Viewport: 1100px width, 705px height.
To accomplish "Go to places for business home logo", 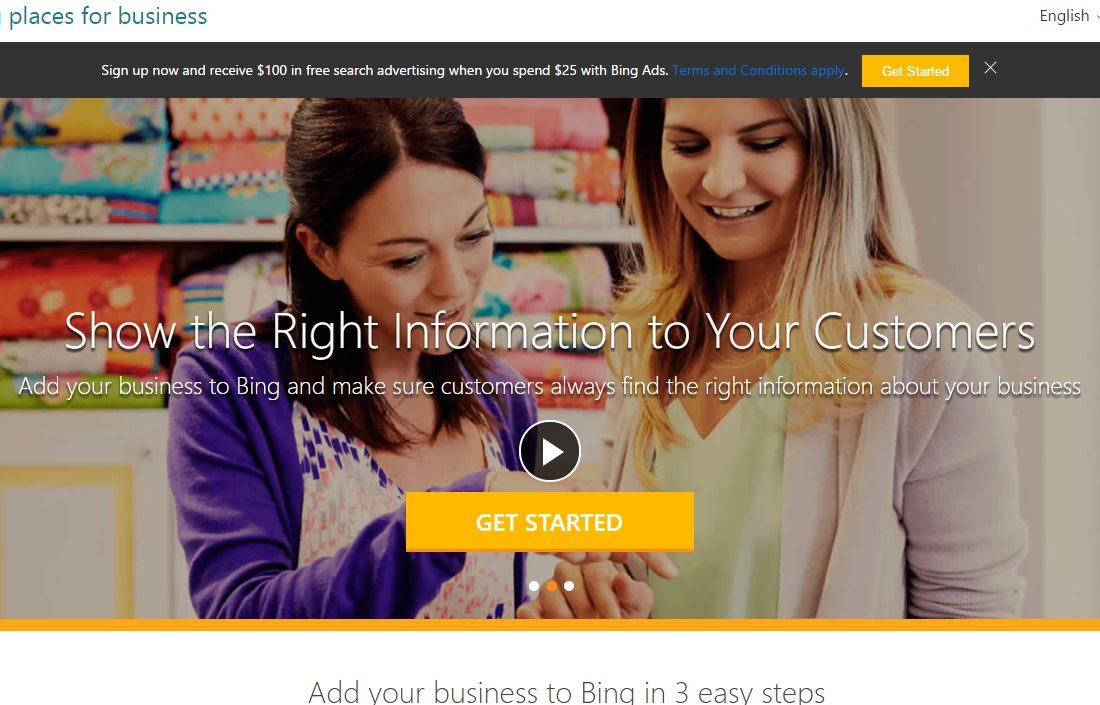I will coord(105,15).
